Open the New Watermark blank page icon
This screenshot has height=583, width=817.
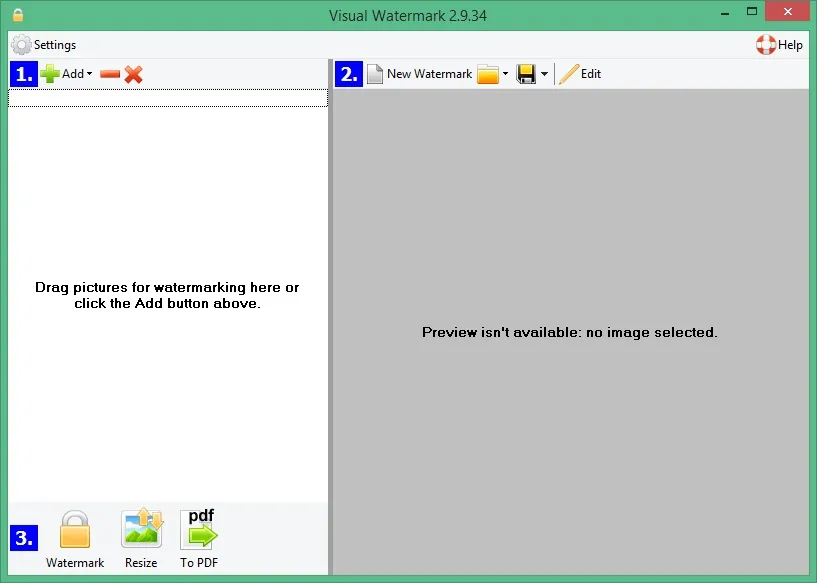pyautogui.click(x=375, y=74)
